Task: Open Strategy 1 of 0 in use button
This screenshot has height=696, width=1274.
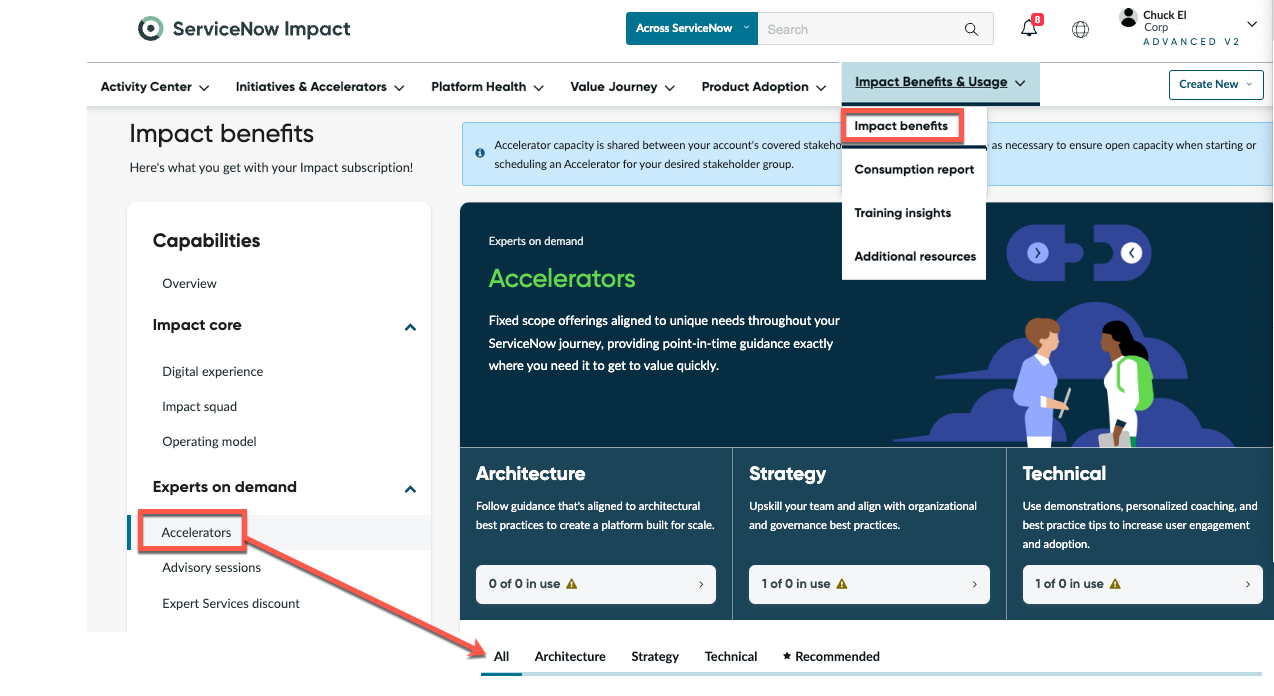Action: point(869,584)
